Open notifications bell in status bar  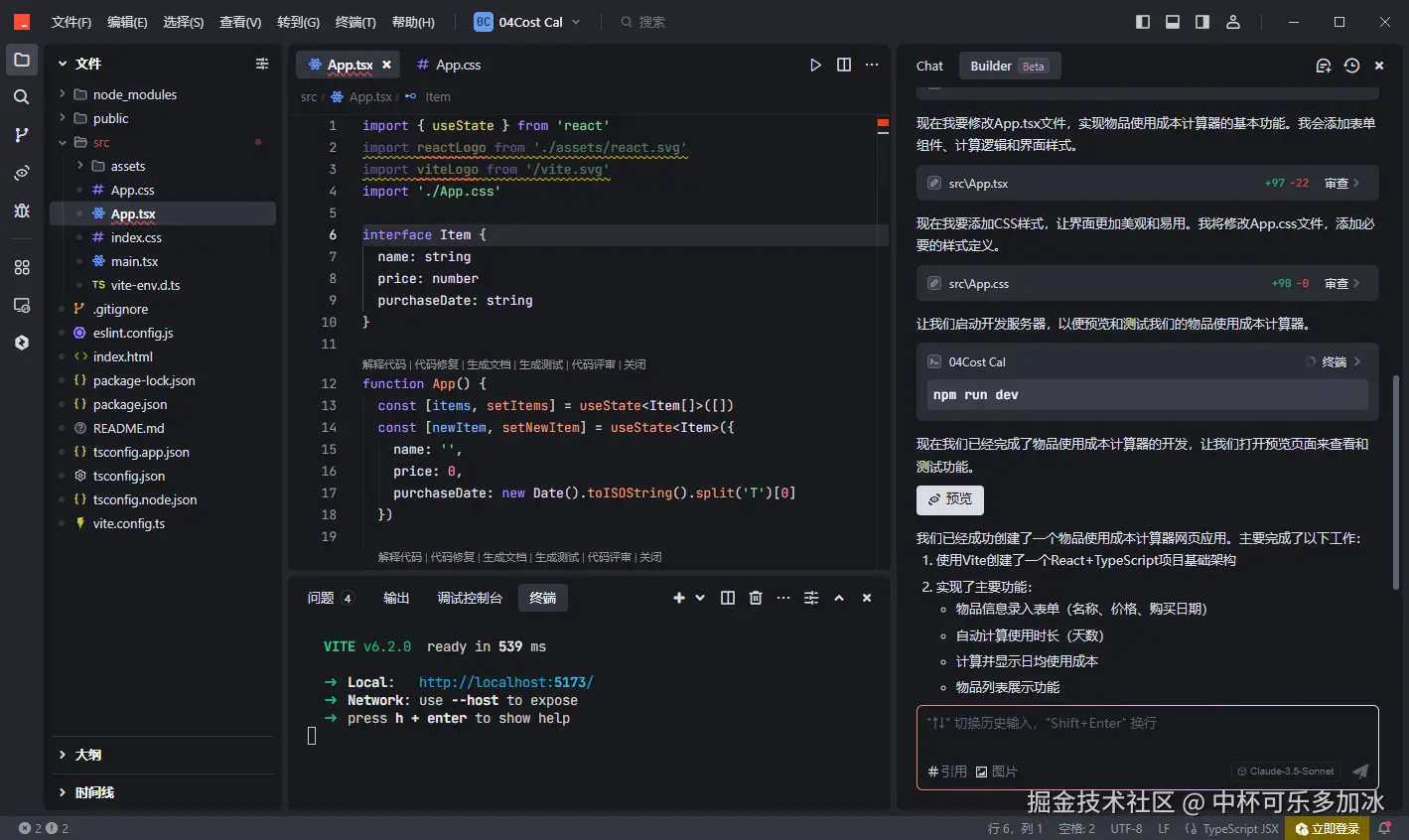pos(1384,828)
